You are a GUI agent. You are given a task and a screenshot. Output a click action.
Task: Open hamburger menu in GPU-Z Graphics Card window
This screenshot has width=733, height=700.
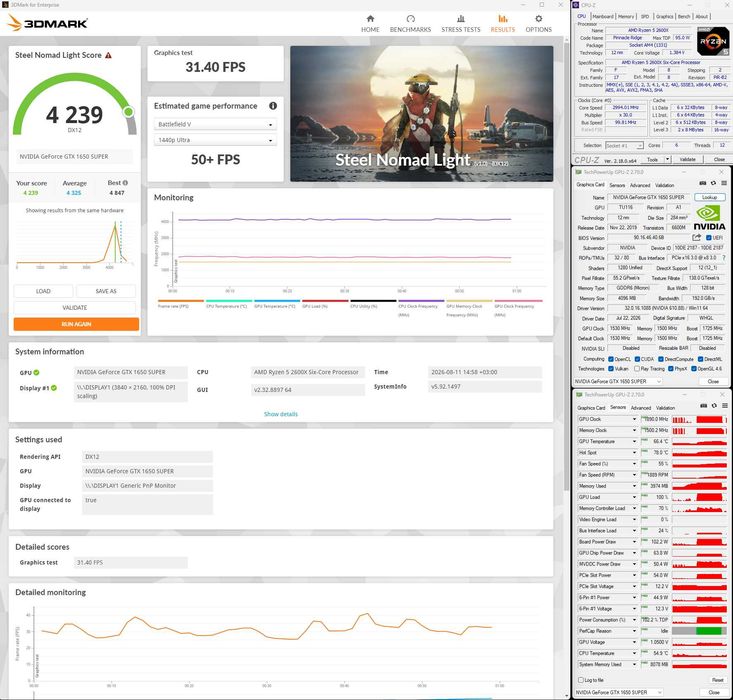click(x=724, y=183)
